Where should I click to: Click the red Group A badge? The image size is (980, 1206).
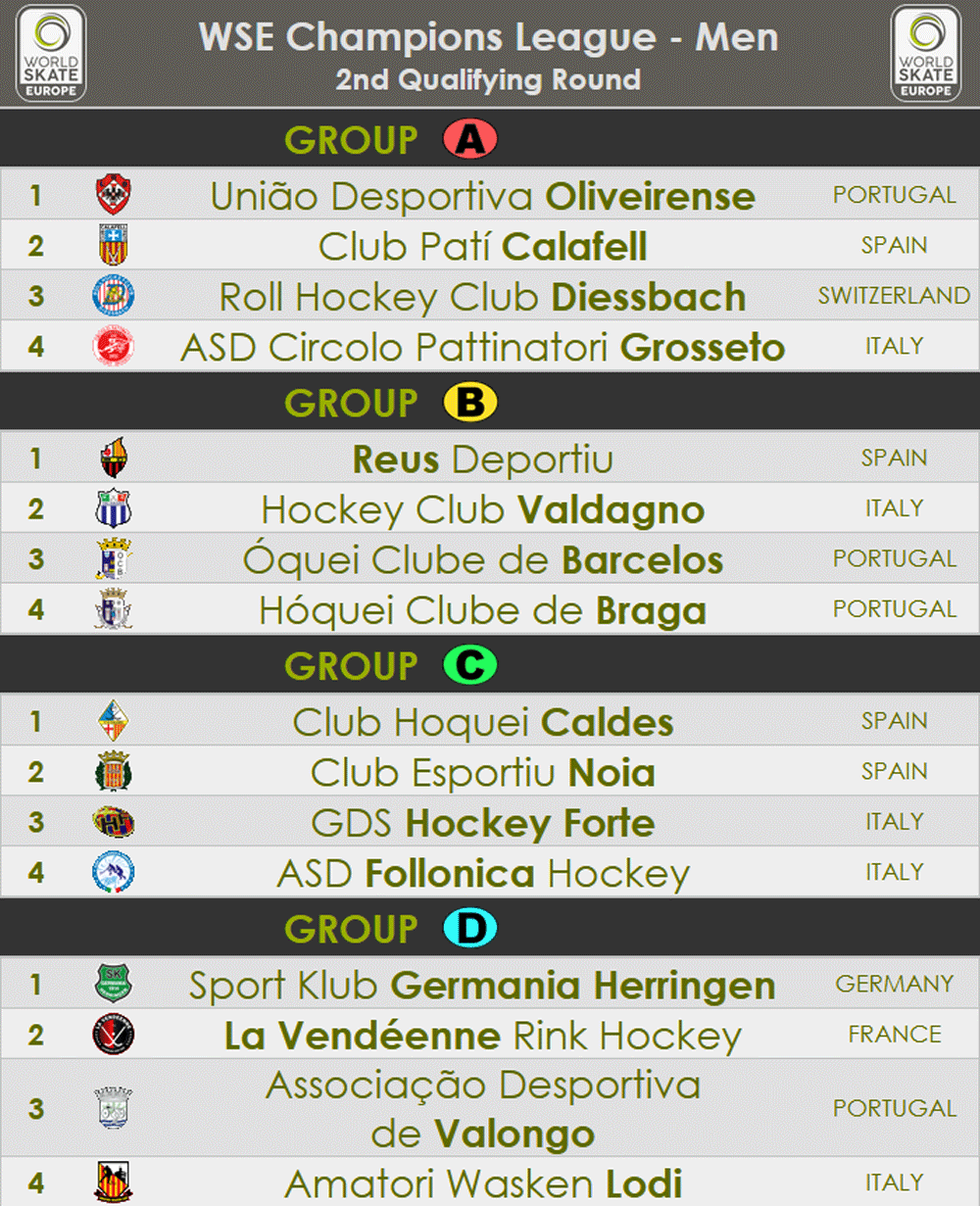pyautogui.click(x=470, y=139)
